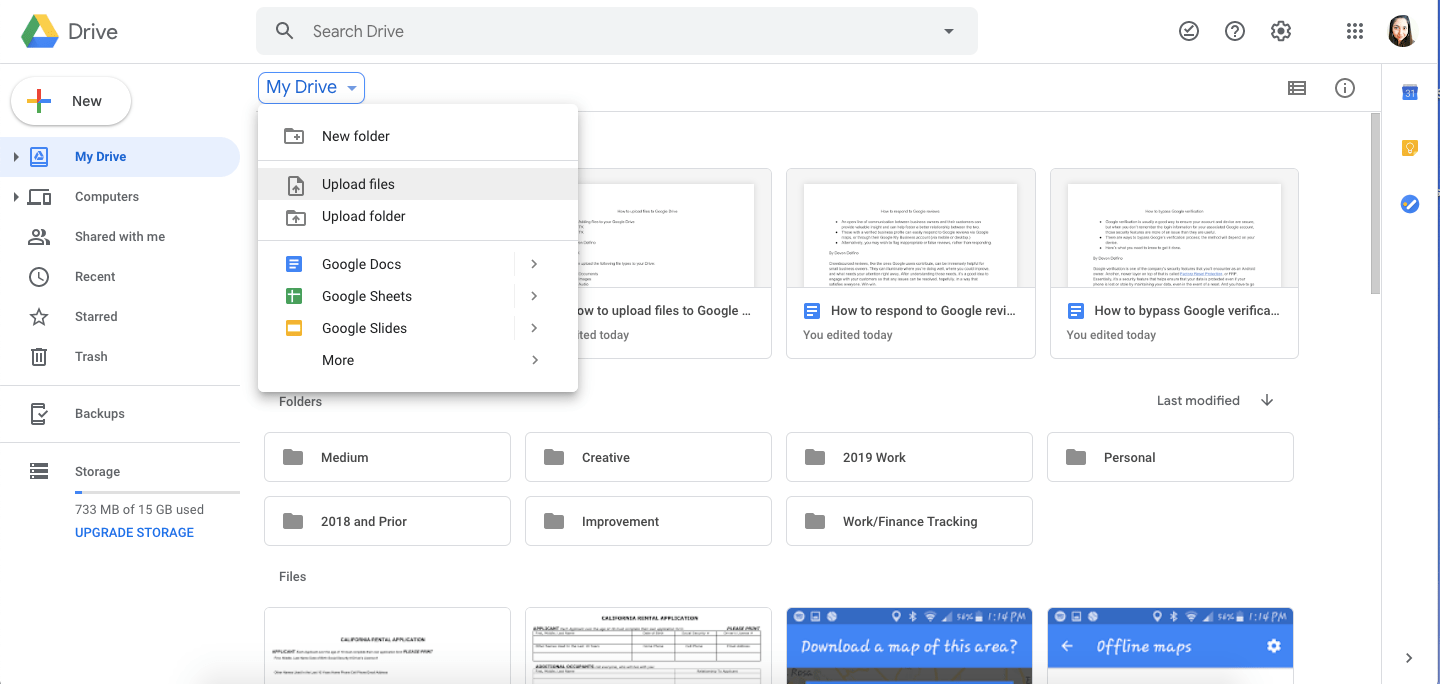The image size is (1440, 684).
Task: Expand the Google Docs submenu arrow
Action: tap(534, 264)
